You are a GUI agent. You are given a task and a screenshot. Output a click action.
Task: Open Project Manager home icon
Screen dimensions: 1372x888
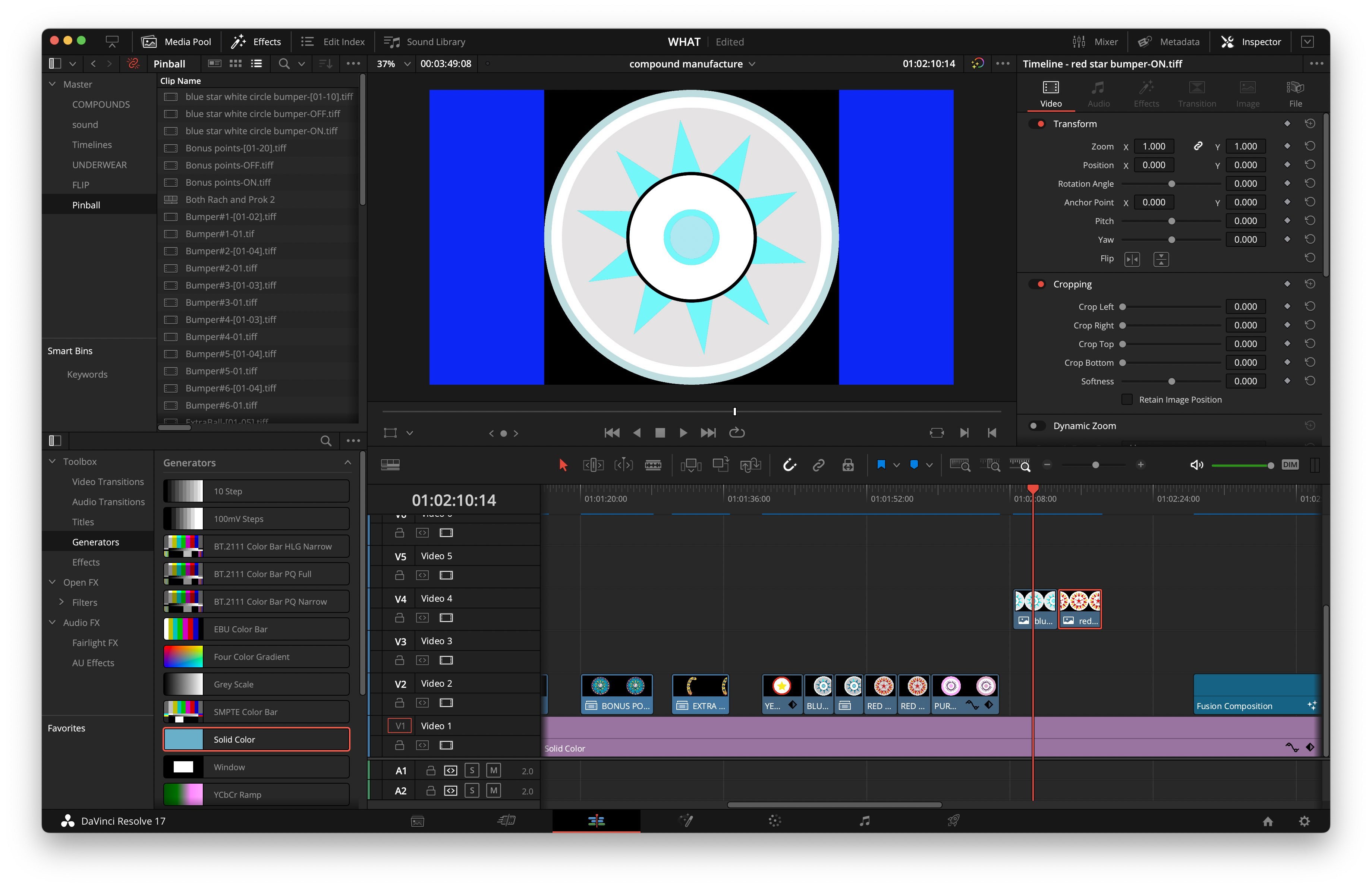coord(1268,821)
